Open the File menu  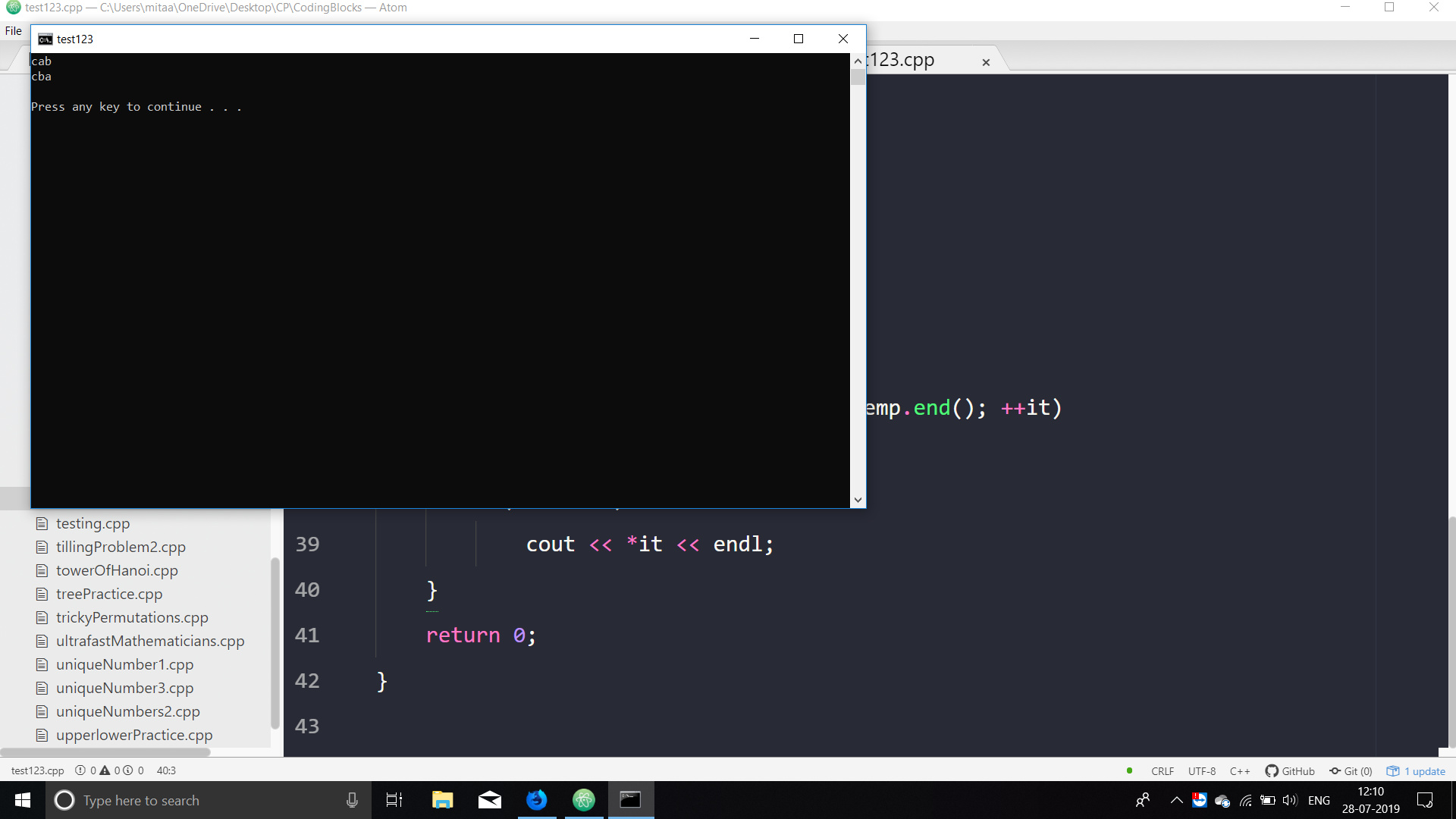(14, 31)
